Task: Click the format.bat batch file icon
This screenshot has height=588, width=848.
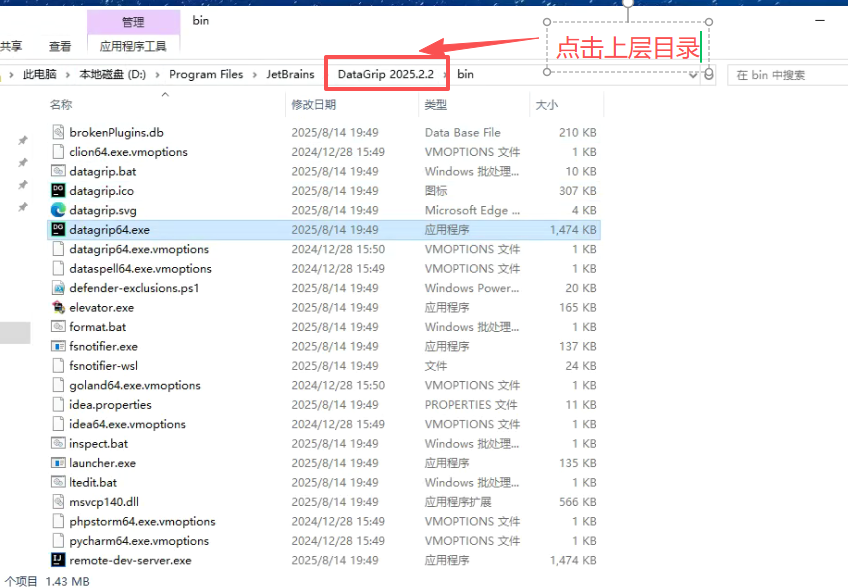Action: coord(59,327)
